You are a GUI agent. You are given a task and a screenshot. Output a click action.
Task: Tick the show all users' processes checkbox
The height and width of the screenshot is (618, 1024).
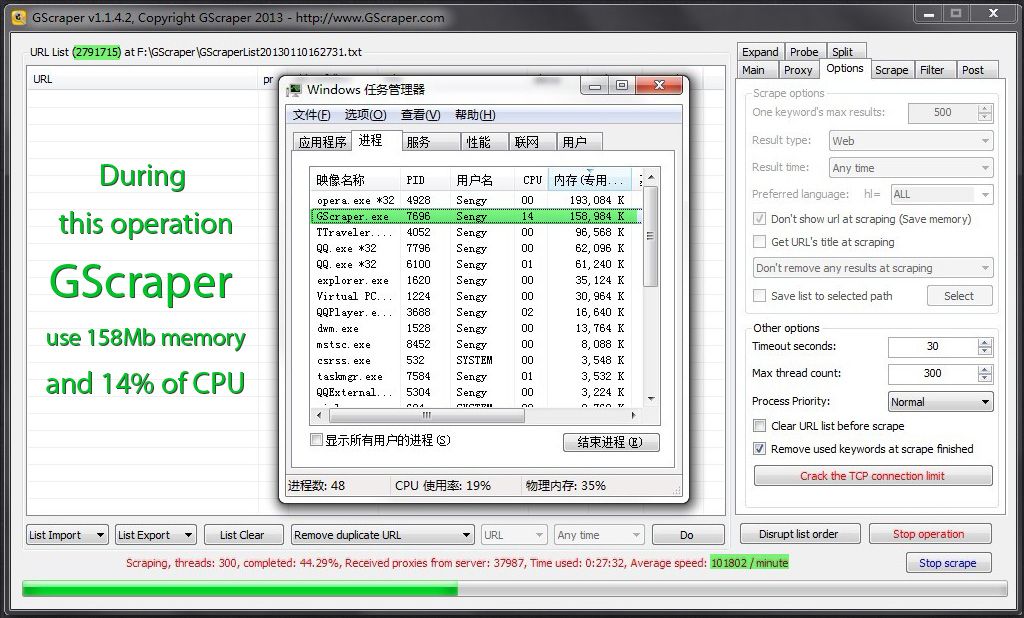point(317,440)
